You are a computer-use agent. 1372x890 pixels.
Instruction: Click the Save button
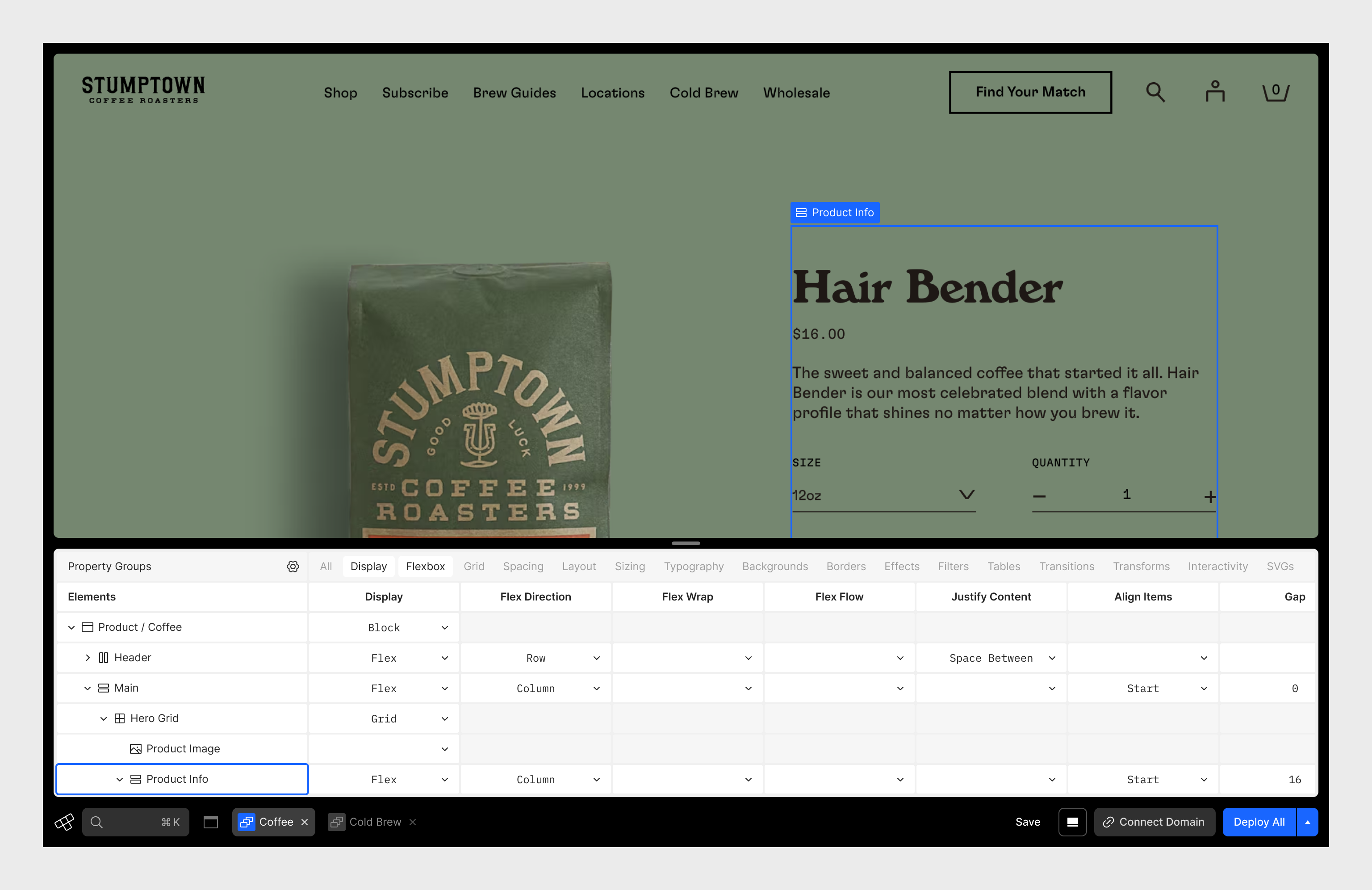1027,822
